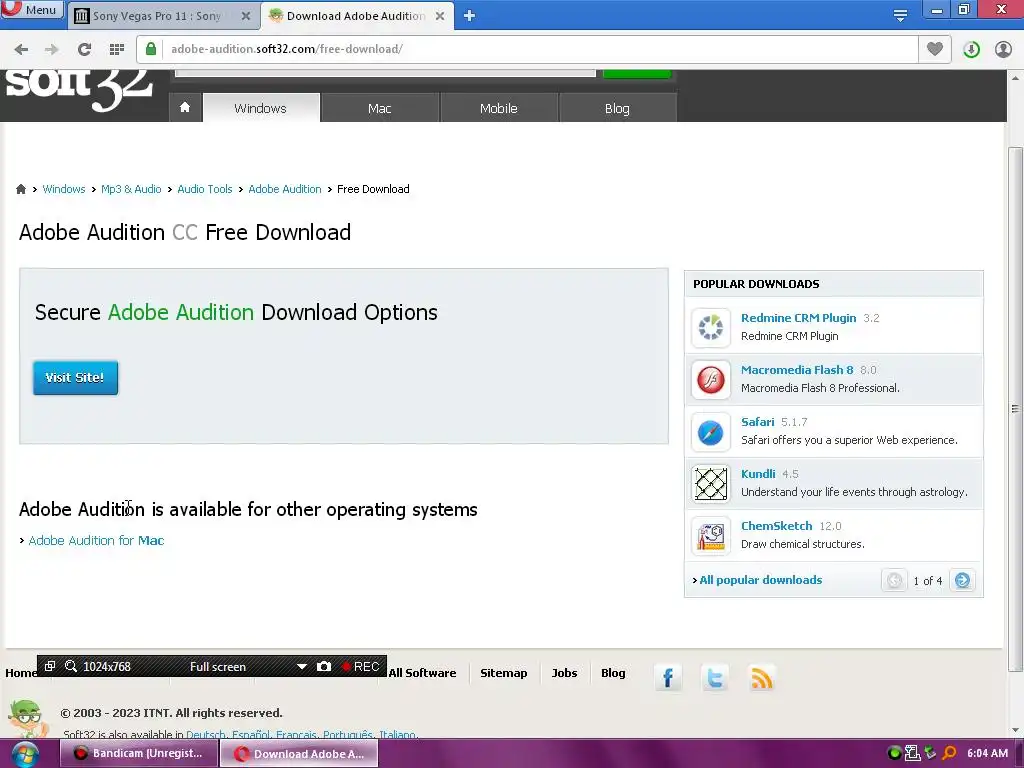The width and height of the screenshot is (1024, 768).
Task: Open the Sitemap footer link
Action: (504, 673)
